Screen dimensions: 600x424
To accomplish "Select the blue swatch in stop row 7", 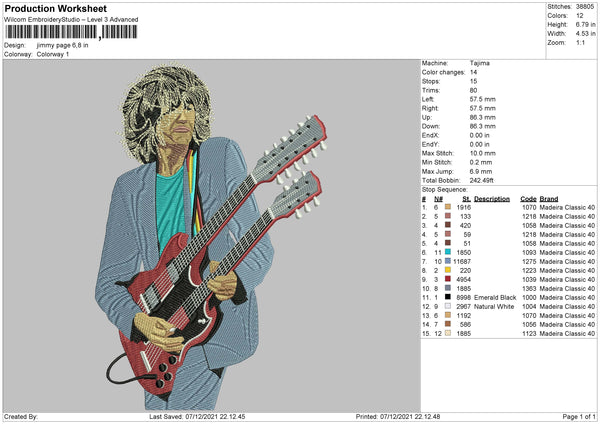I will click(x=448, y=261).
